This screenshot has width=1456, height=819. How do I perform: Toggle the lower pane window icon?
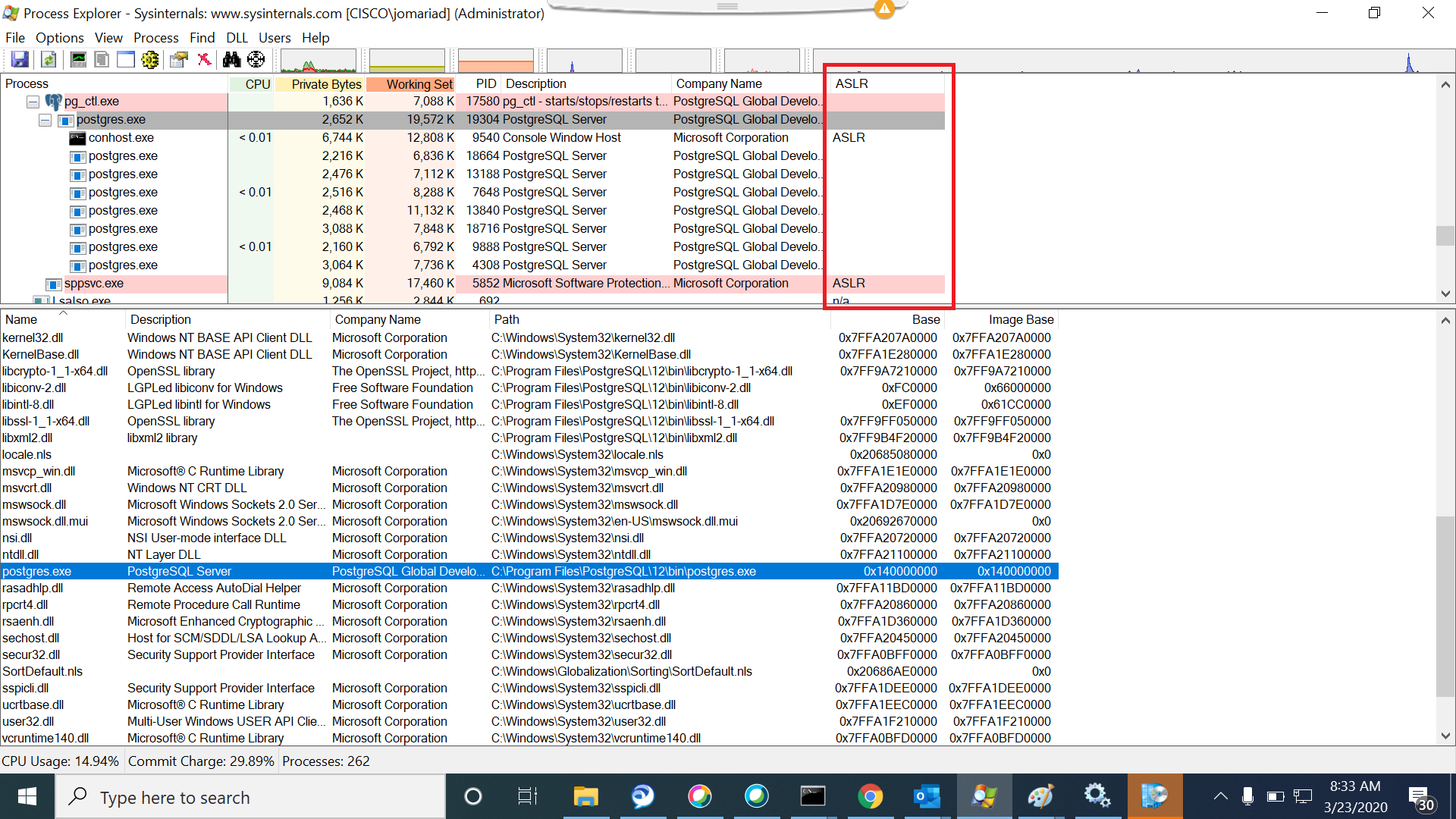[x=126, y=59]
